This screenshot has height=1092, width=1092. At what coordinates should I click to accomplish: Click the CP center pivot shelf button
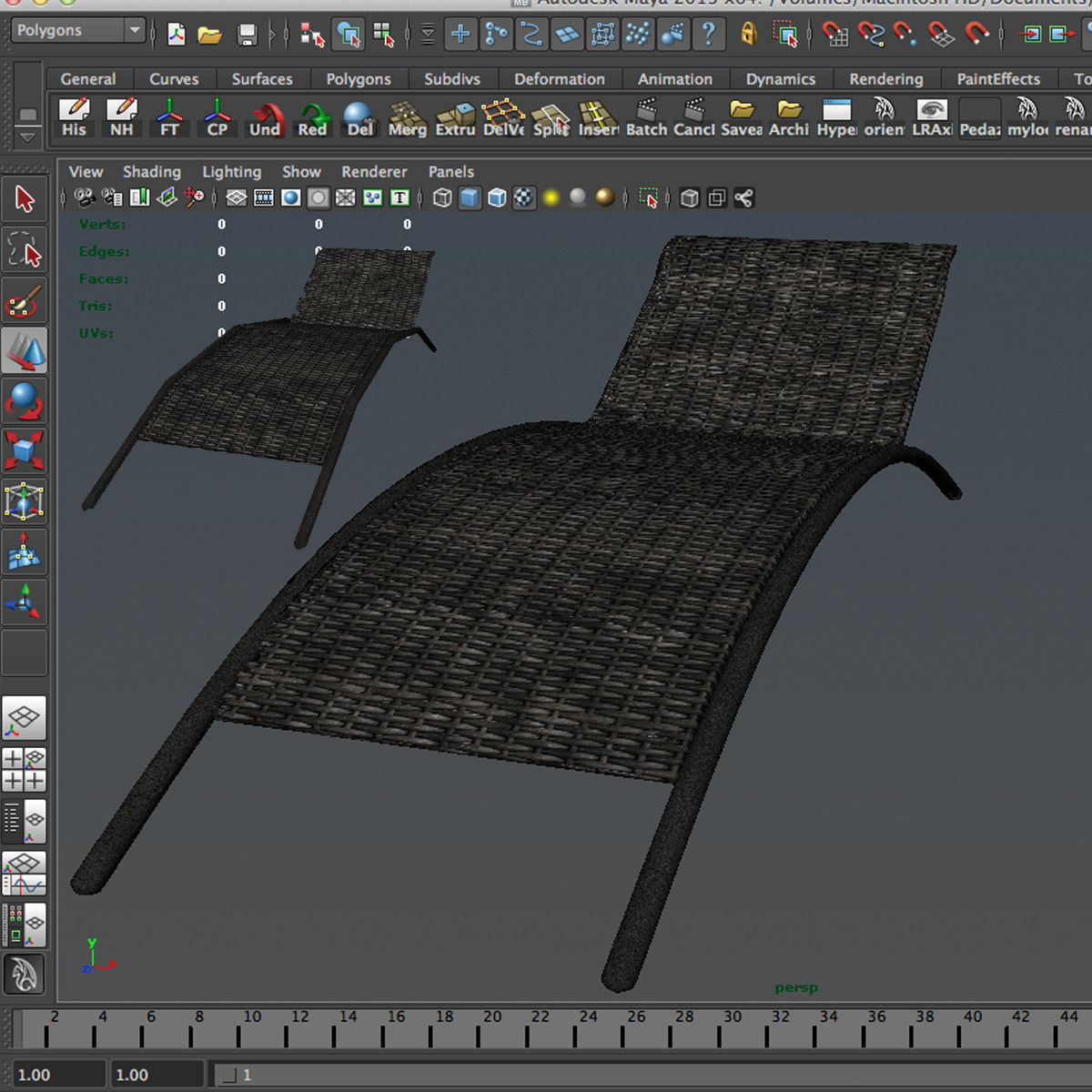(217, 117)
